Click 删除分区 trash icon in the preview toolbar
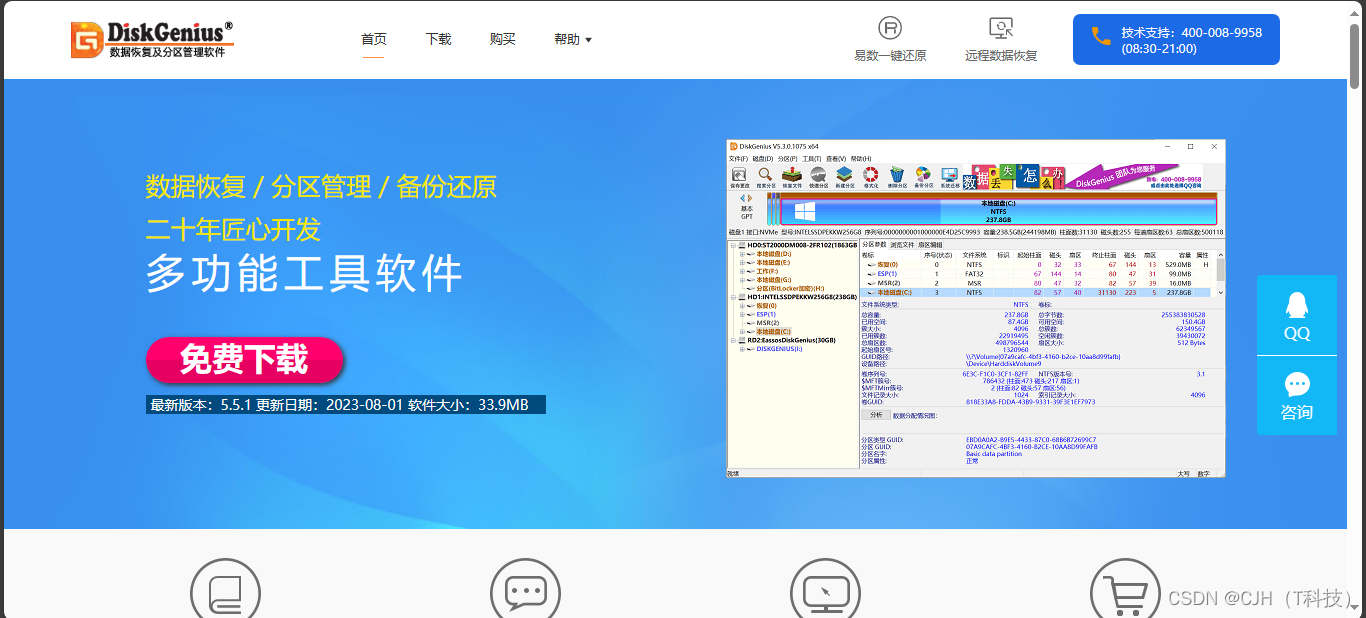1366x618 pixels. [897, 178]
